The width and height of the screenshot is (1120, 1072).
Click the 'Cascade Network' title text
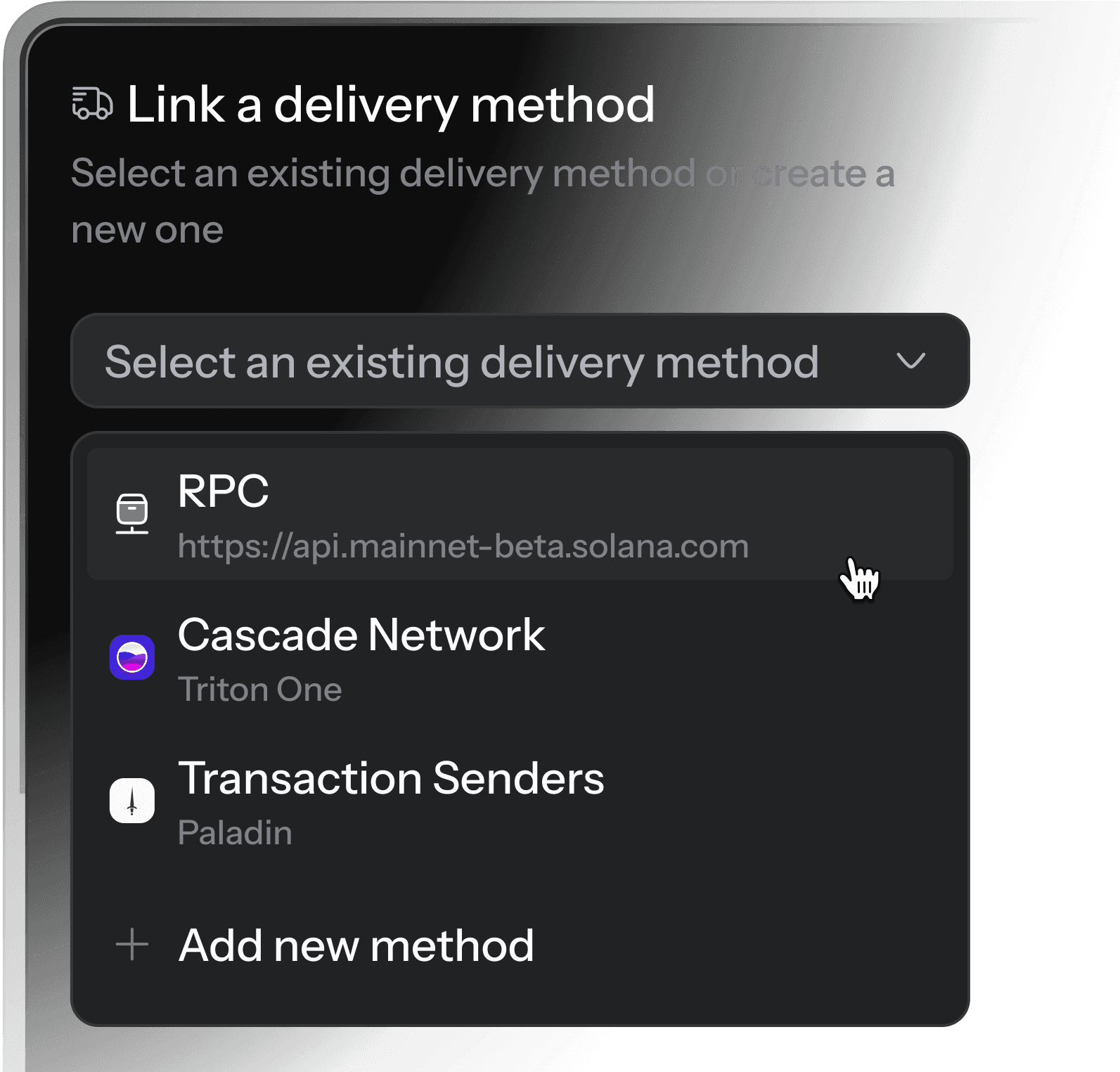click(361, 635)
